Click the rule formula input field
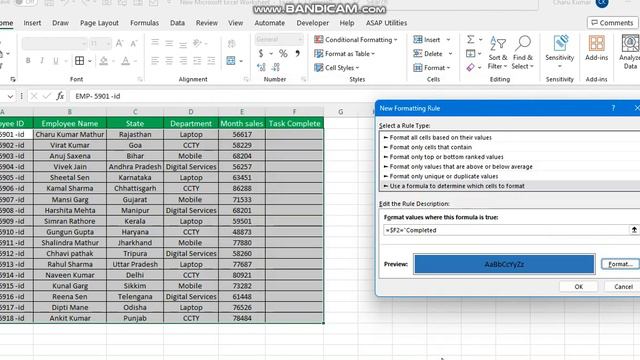Screen dimensions: 640x360 [506, 230]
